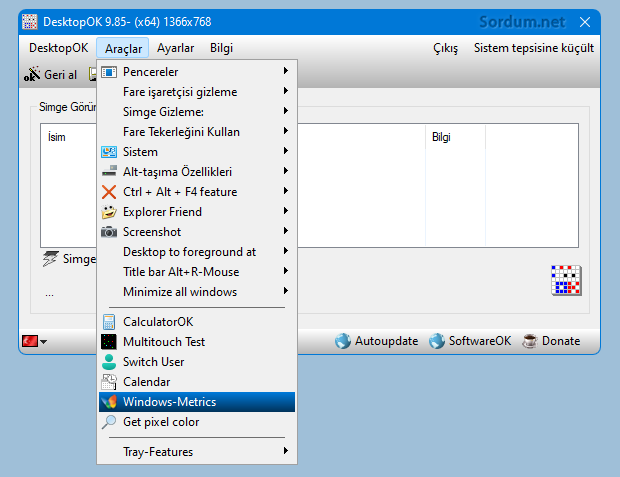Click the Geri al wand icon
Image resolution: width=620 pixels, height=477 pixels.
tap(32, 74)
